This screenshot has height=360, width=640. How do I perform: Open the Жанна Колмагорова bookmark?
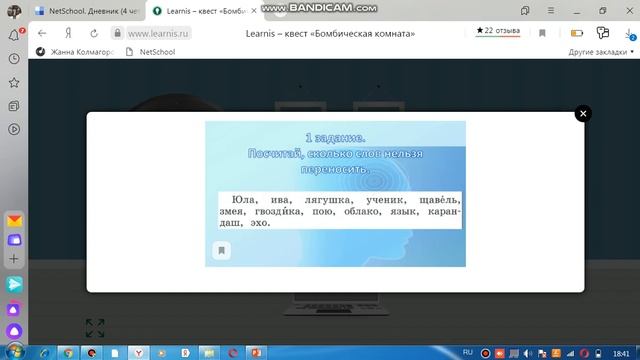coord(74,52)
